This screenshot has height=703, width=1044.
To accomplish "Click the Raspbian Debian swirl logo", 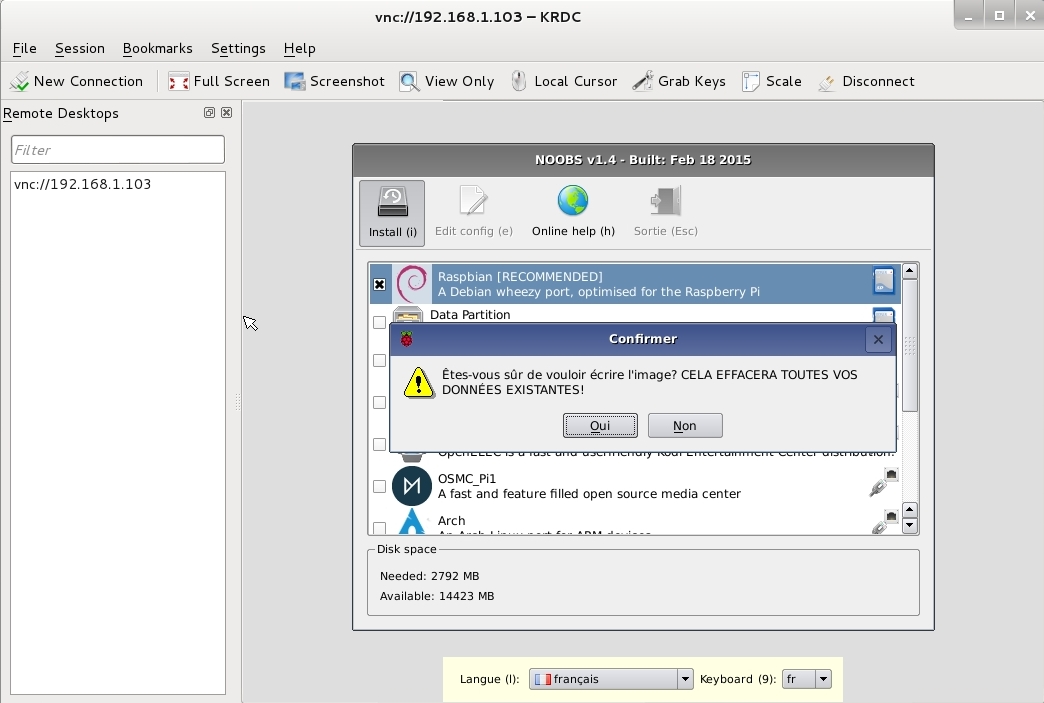I will [x=412, y=284].
